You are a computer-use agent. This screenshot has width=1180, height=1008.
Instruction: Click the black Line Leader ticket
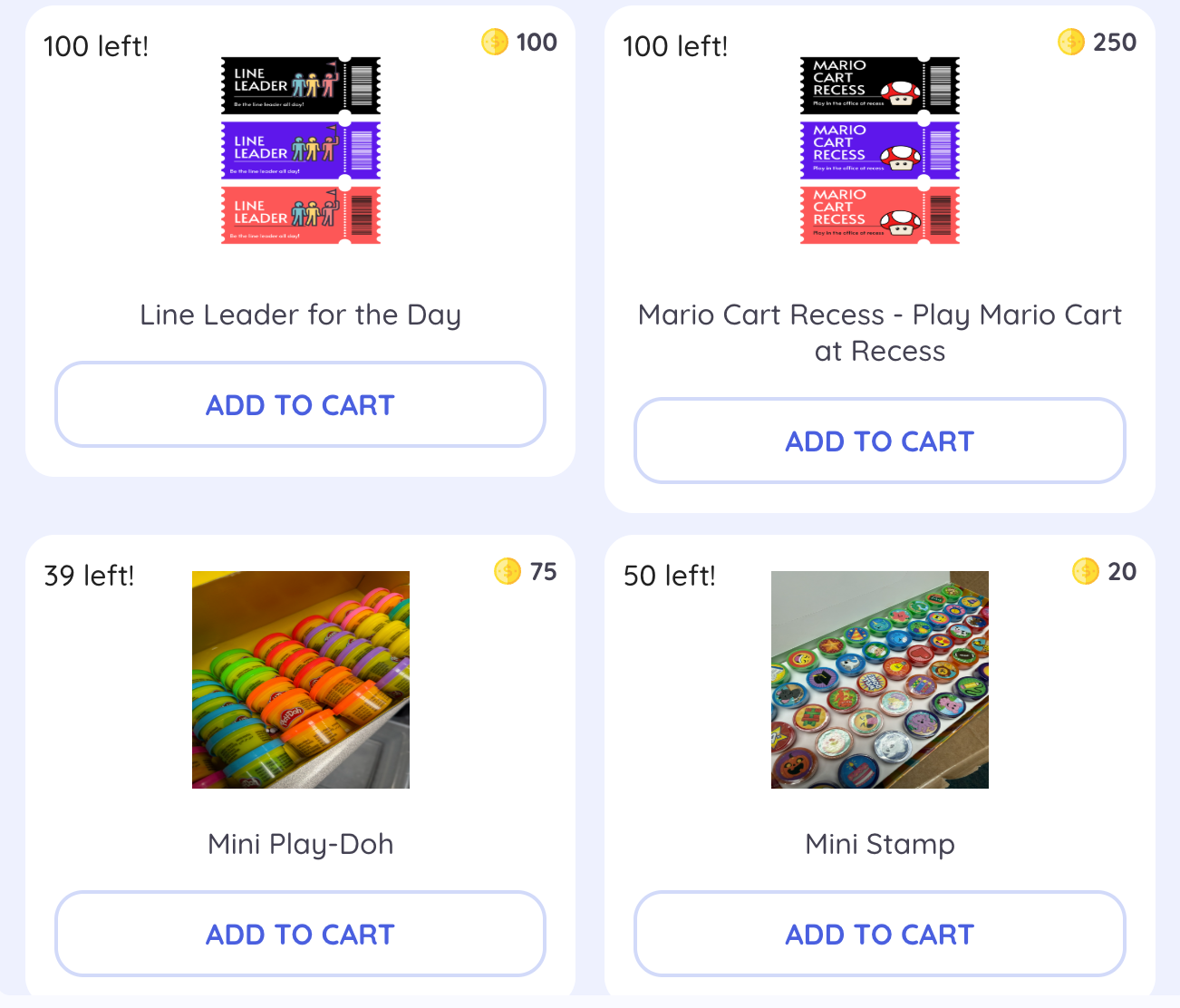[x=301, y=86]
